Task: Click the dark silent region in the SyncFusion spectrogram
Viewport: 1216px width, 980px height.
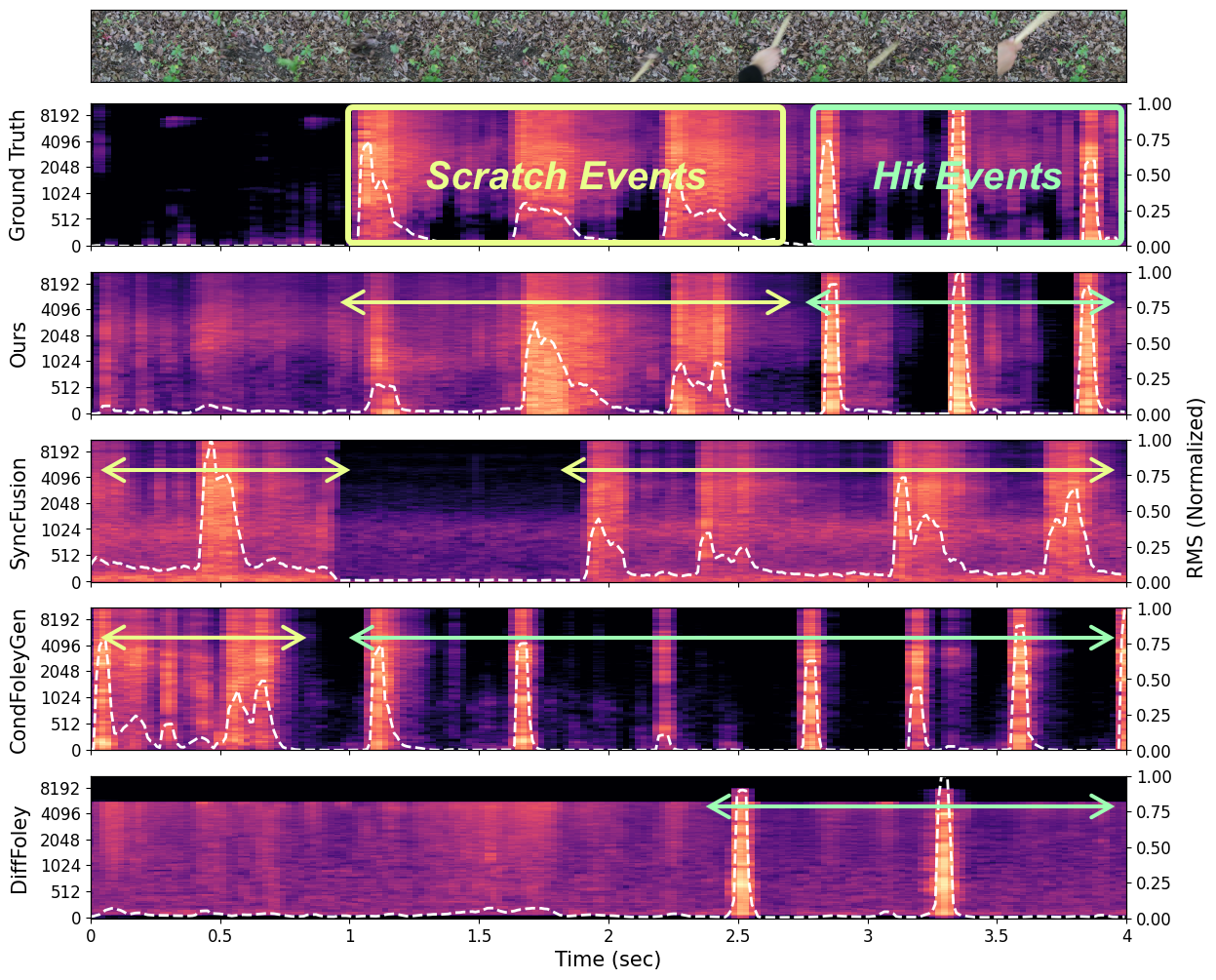Action: pos(460,511)
